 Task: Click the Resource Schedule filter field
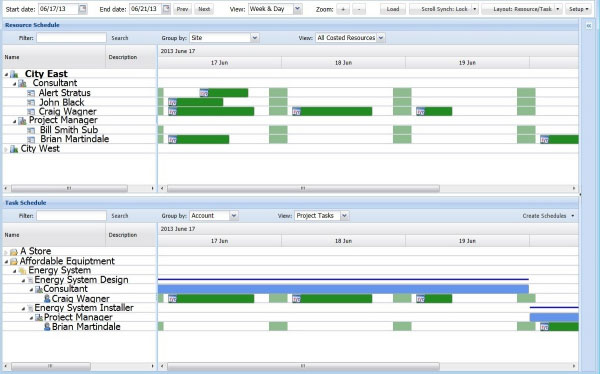(71, 38)
